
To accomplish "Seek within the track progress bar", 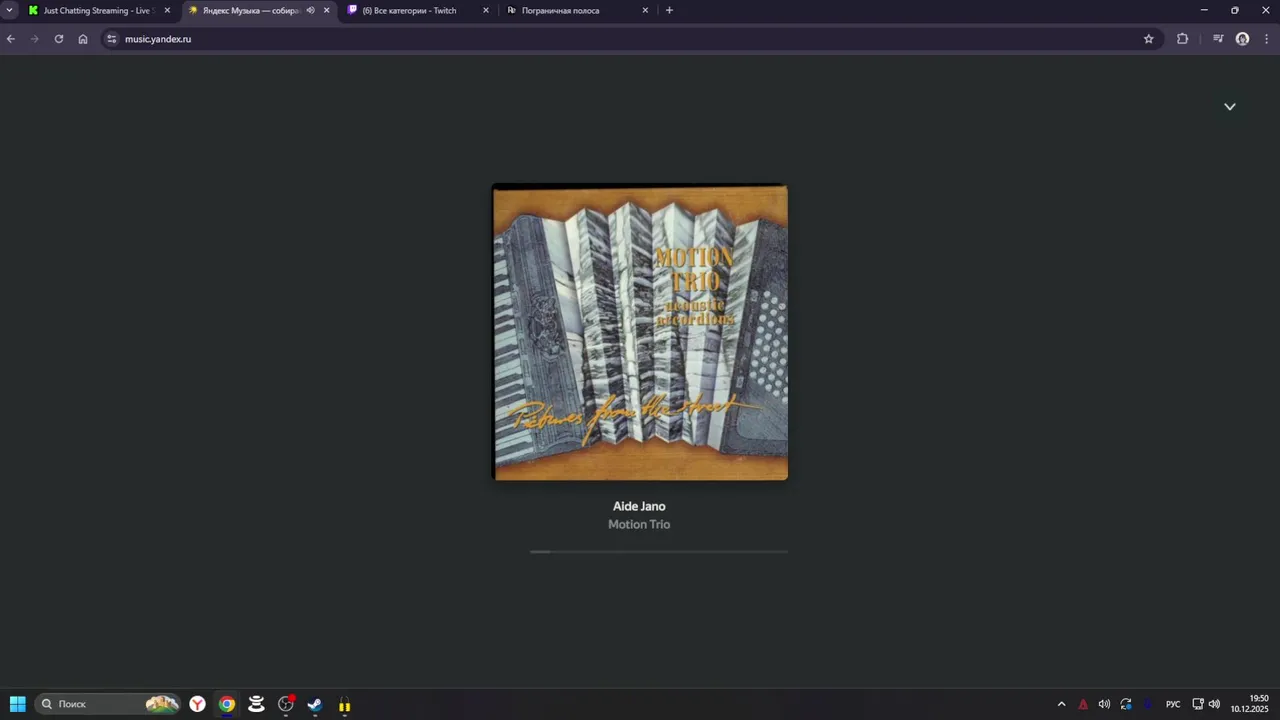I will (x=659, y=551).
